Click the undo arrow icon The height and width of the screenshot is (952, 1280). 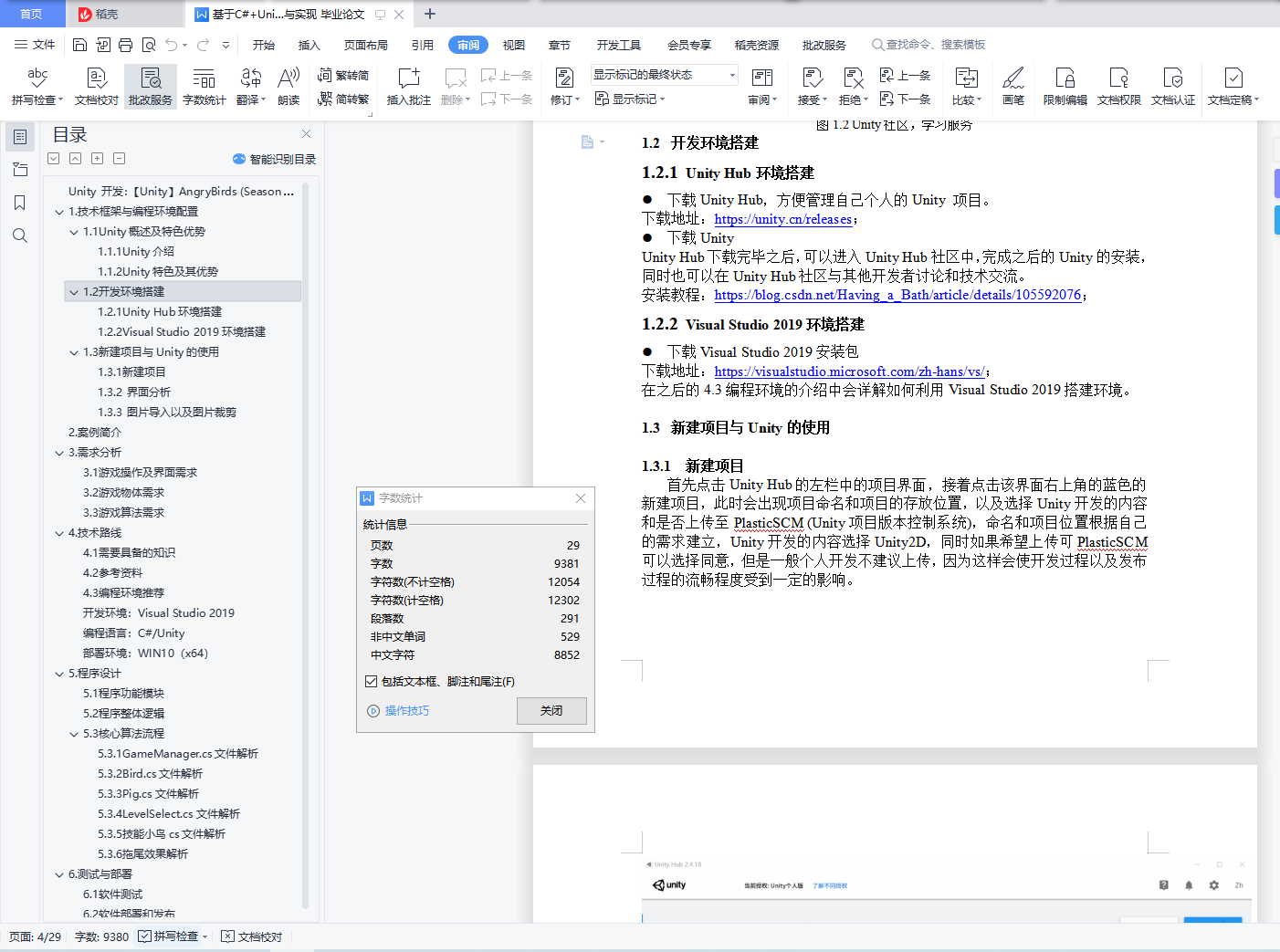[172, 45]
